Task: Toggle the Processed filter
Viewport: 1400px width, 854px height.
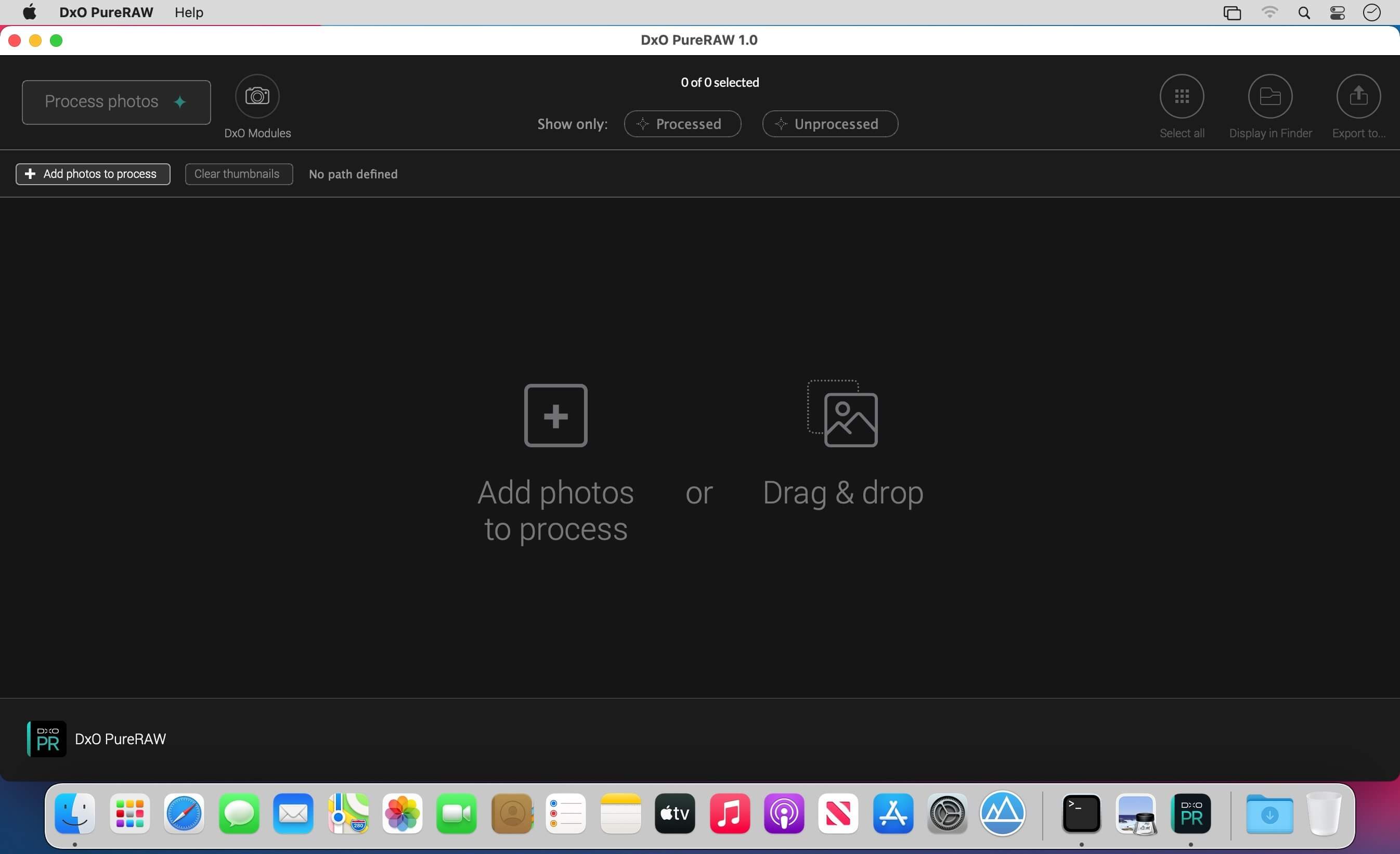Action: tap(682, 124)
